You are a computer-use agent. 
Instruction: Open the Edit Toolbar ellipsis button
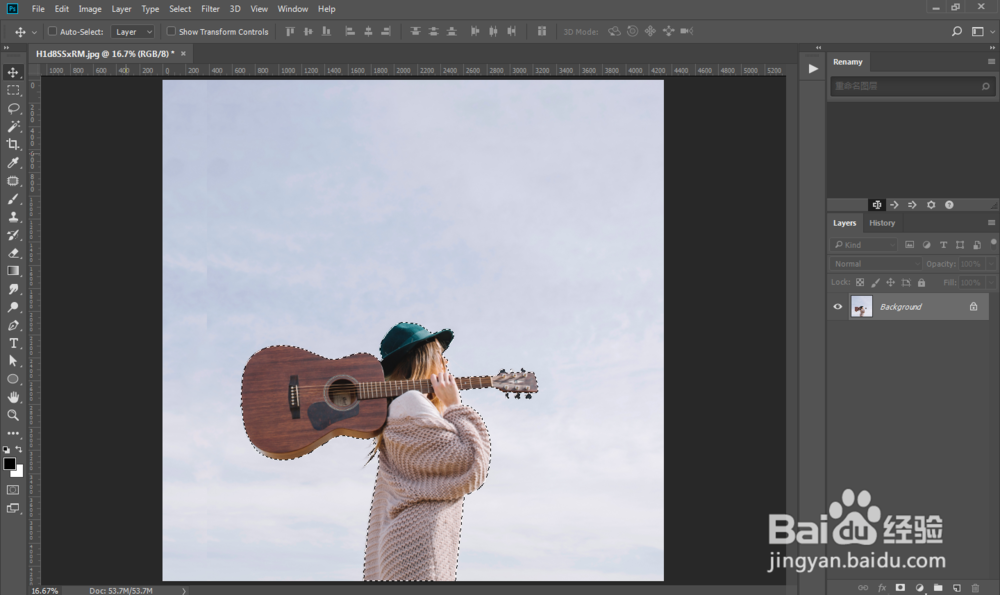pos(13,433)
